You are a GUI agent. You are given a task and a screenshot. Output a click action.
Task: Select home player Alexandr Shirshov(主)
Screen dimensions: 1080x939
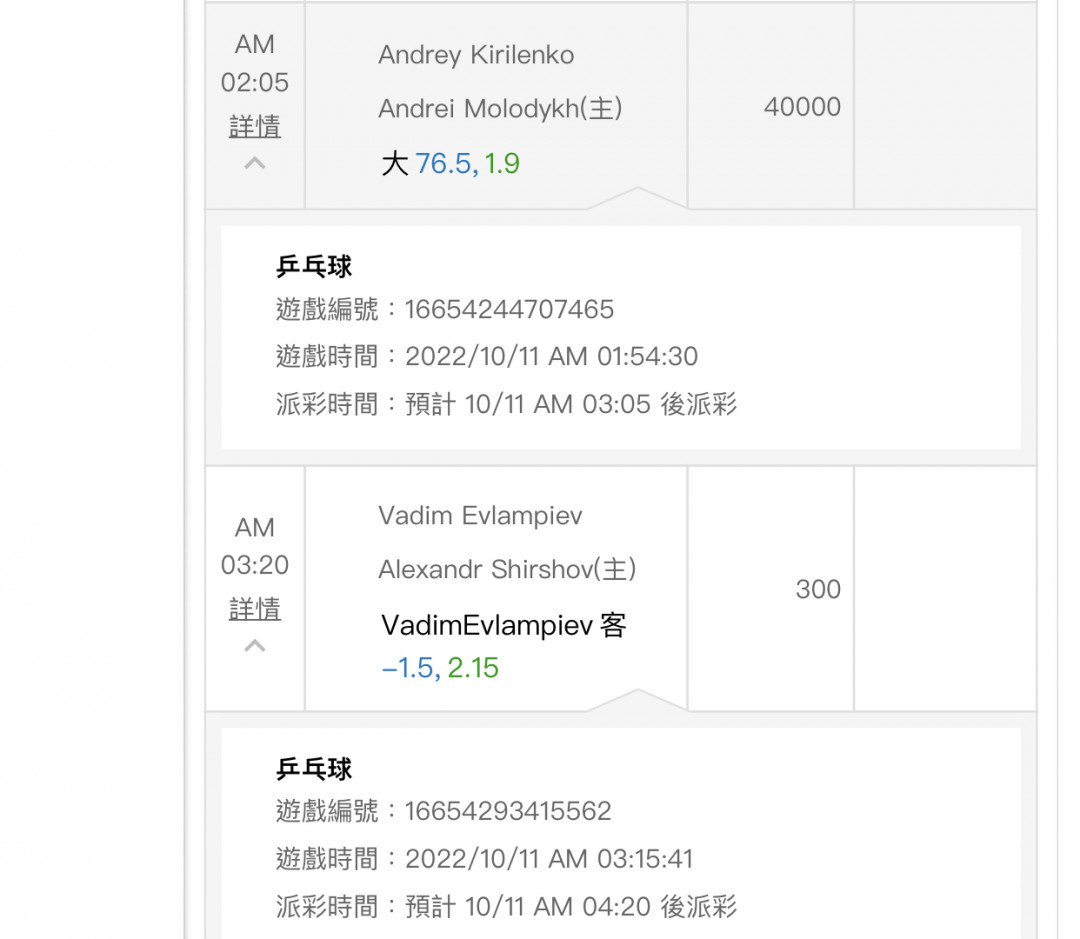point(507,569)
